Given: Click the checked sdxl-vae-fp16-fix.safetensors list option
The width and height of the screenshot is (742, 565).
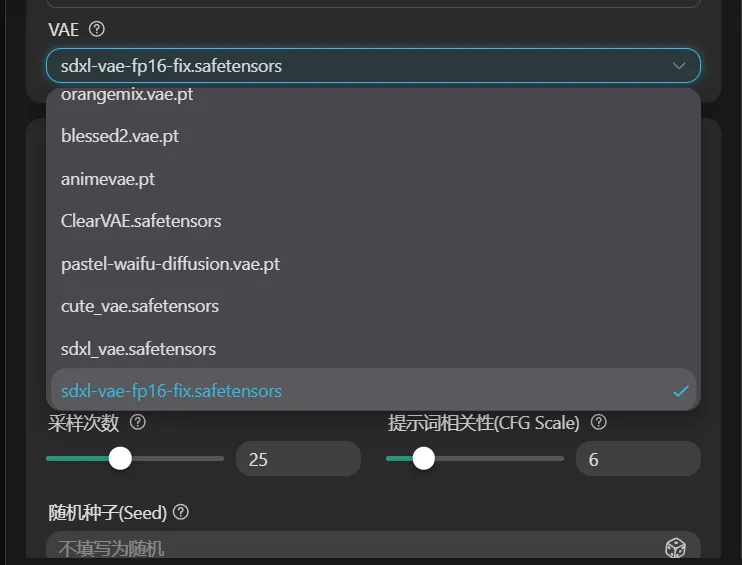Looking at the screenshot, I should coord(171,391).
